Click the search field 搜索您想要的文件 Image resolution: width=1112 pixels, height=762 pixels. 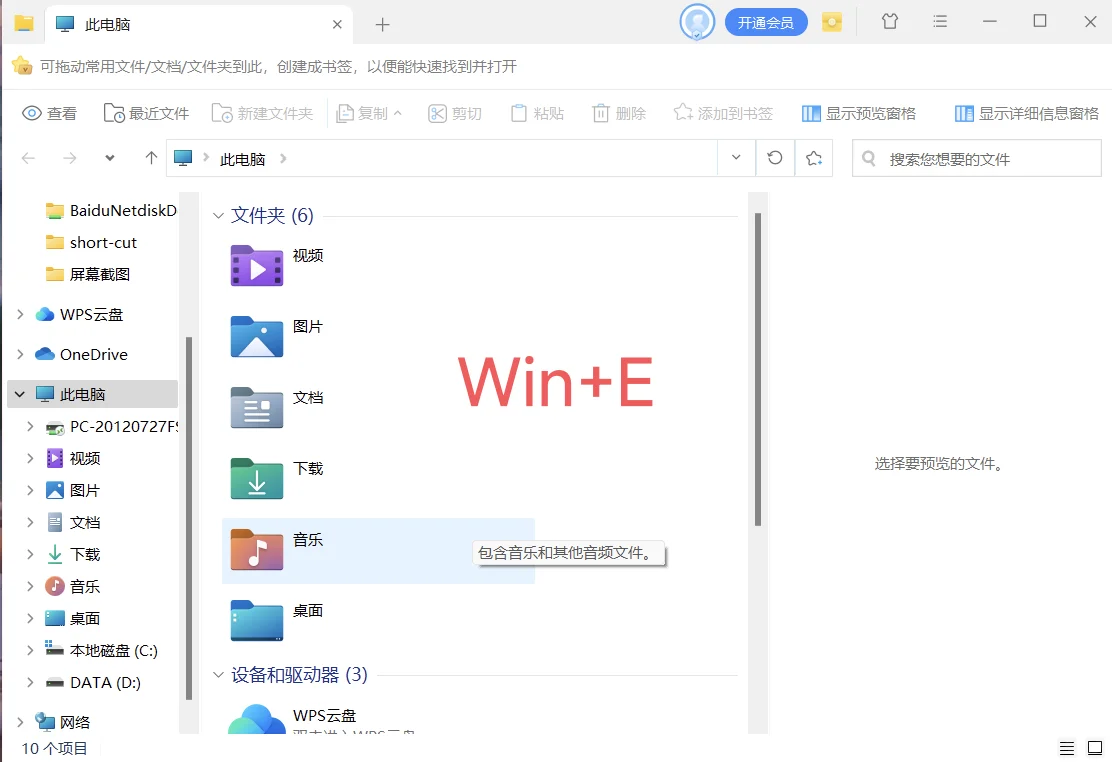point(976,158)
